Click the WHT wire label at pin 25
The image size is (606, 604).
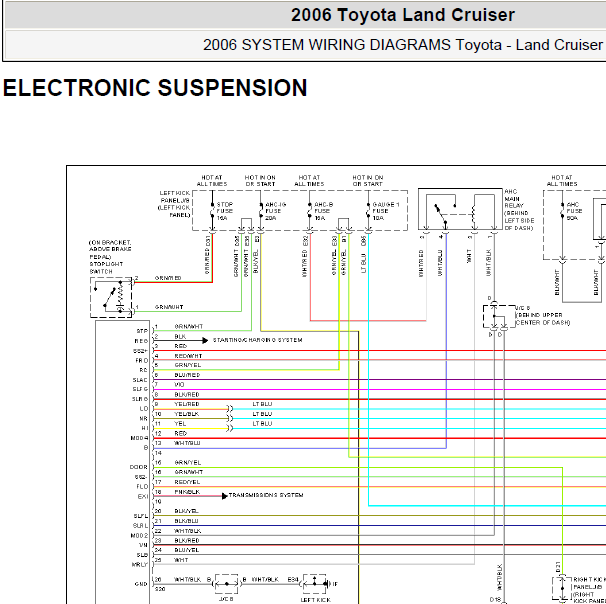(181, 560)
